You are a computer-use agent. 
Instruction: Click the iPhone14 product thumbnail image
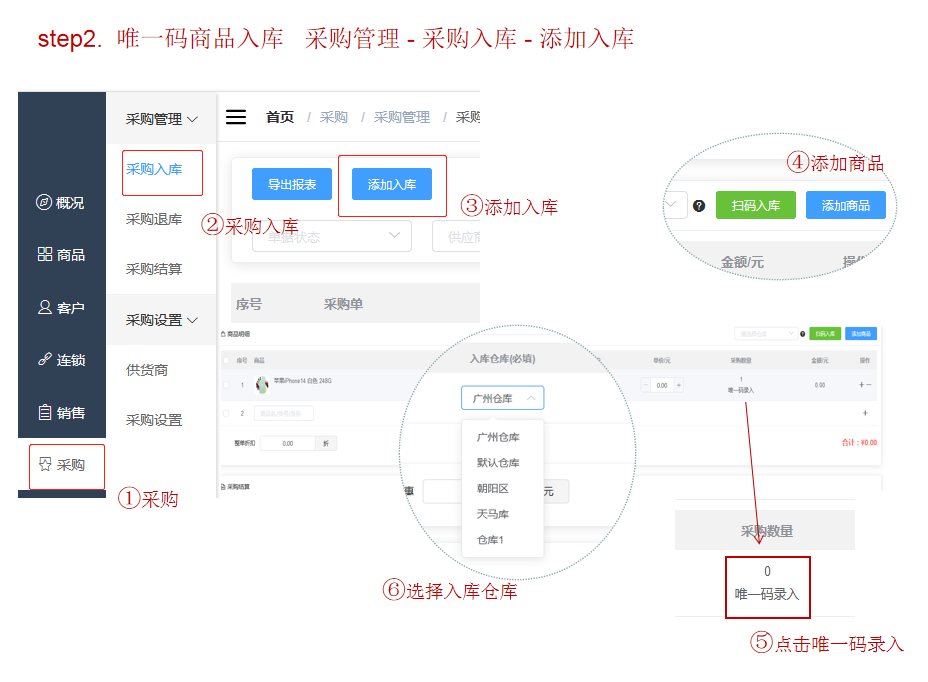click(262, 385)
